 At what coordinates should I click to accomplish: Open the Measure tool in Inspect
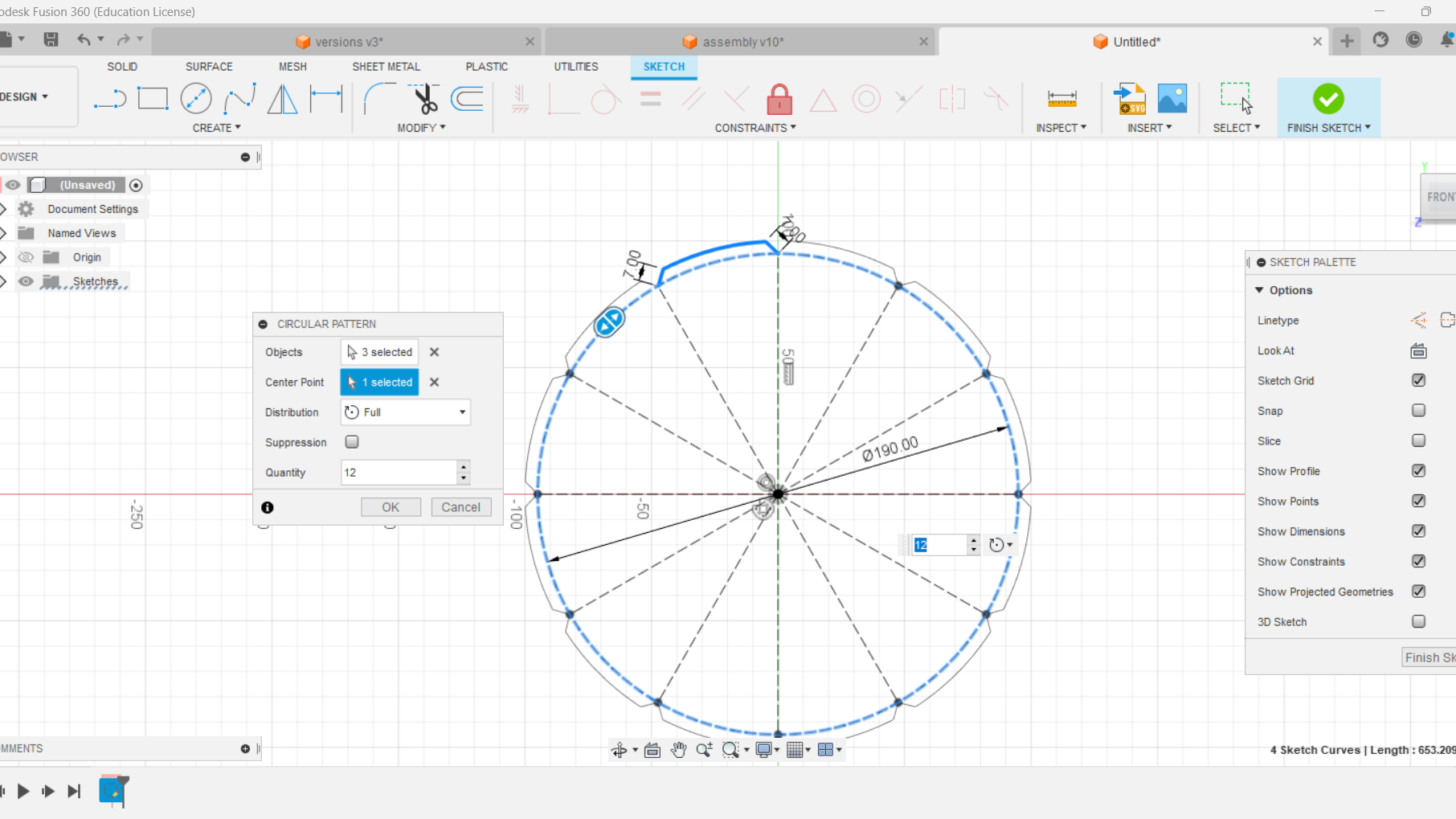coord(1061,99)
